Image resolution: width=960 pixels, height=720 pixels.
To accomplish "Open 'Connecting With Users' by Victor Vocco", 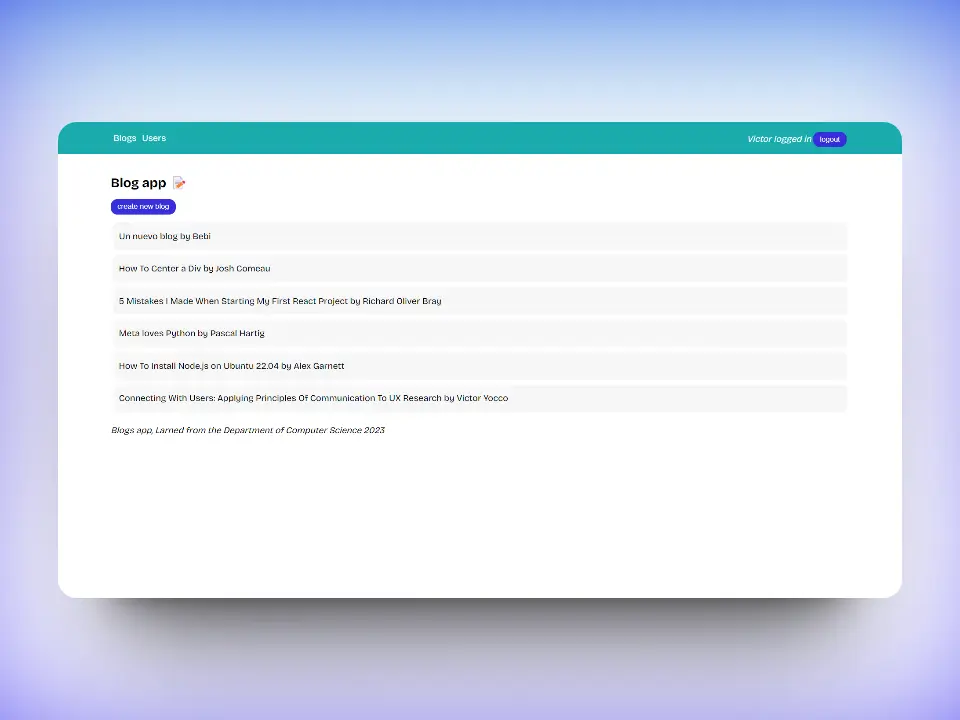I will pyautogui.click(x=313, y=397).
